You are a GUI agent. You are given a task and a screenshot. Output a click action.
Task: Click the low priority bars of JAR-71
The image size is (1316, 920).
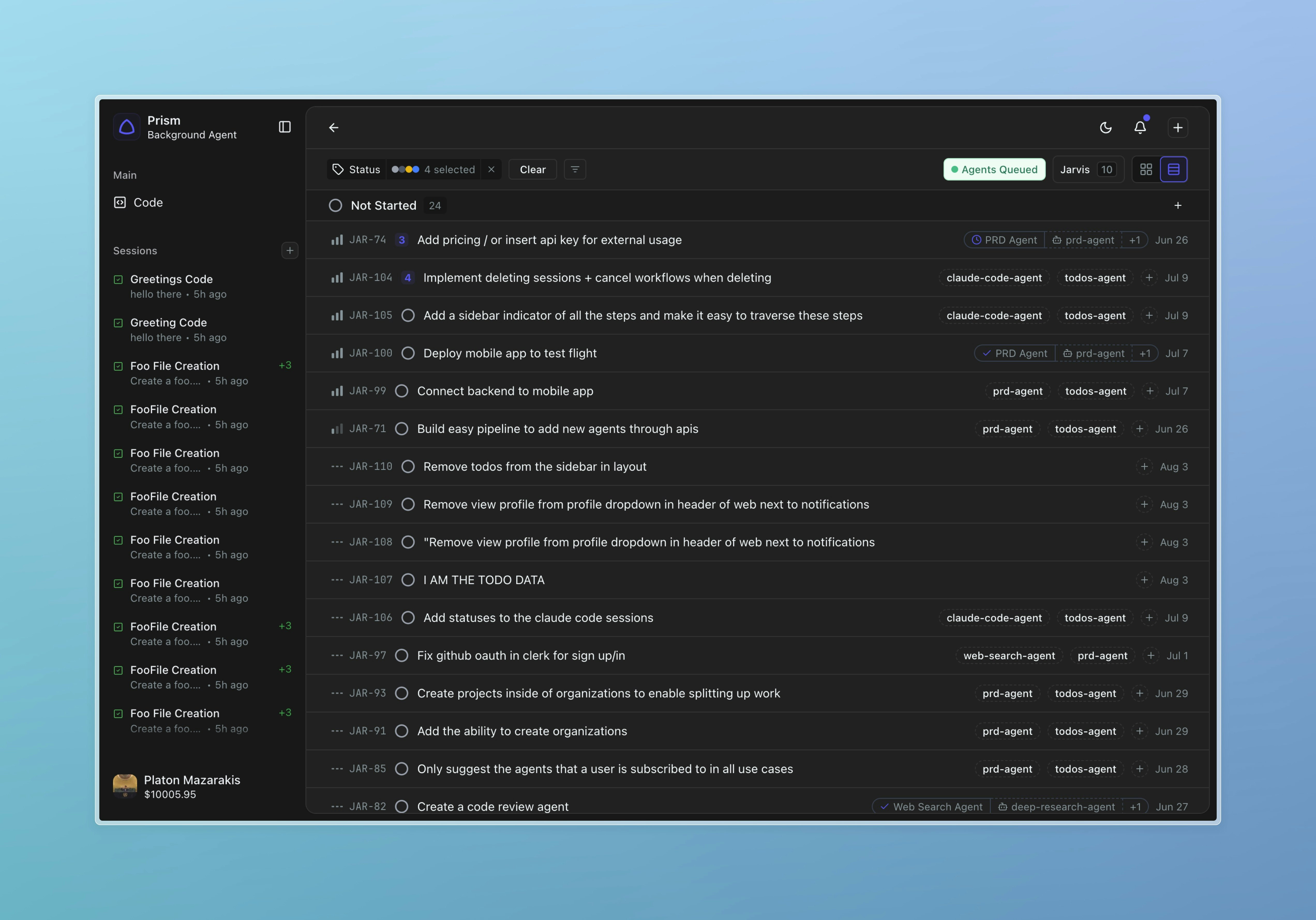tap(337, 429)
